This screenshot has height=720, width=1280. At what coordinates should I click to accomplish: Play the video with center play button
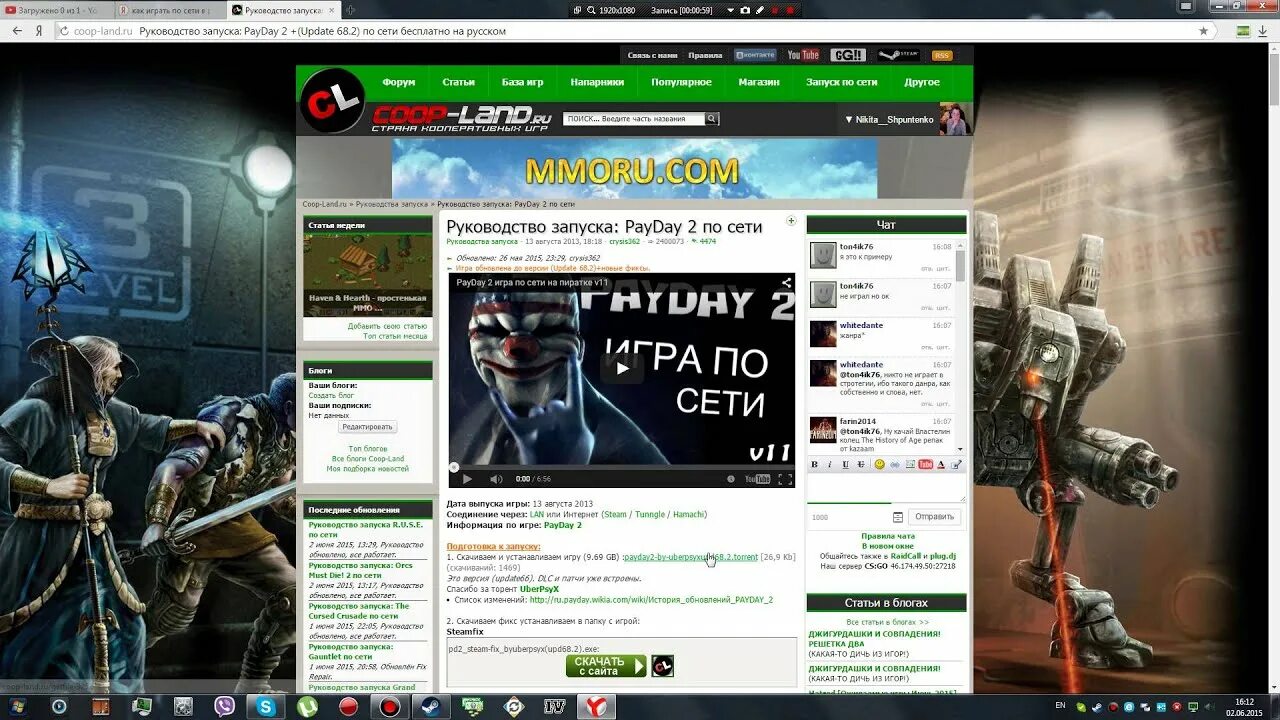tap(622, 368)
